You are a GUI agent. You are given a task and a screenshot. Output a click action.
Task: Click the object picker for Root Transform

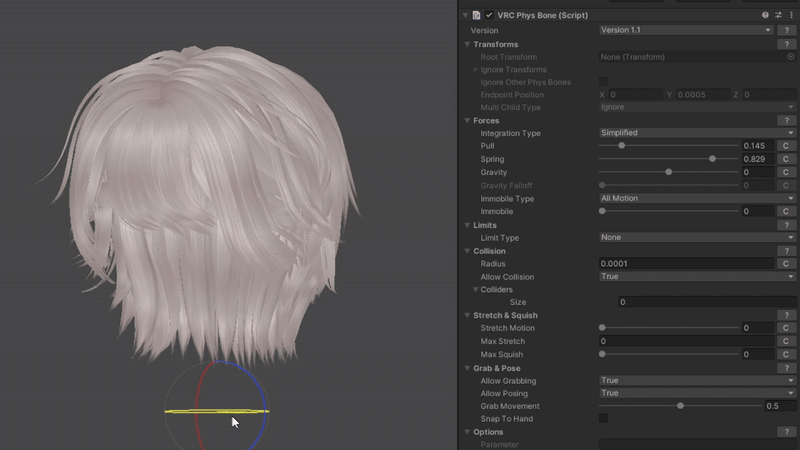(790, 57)
